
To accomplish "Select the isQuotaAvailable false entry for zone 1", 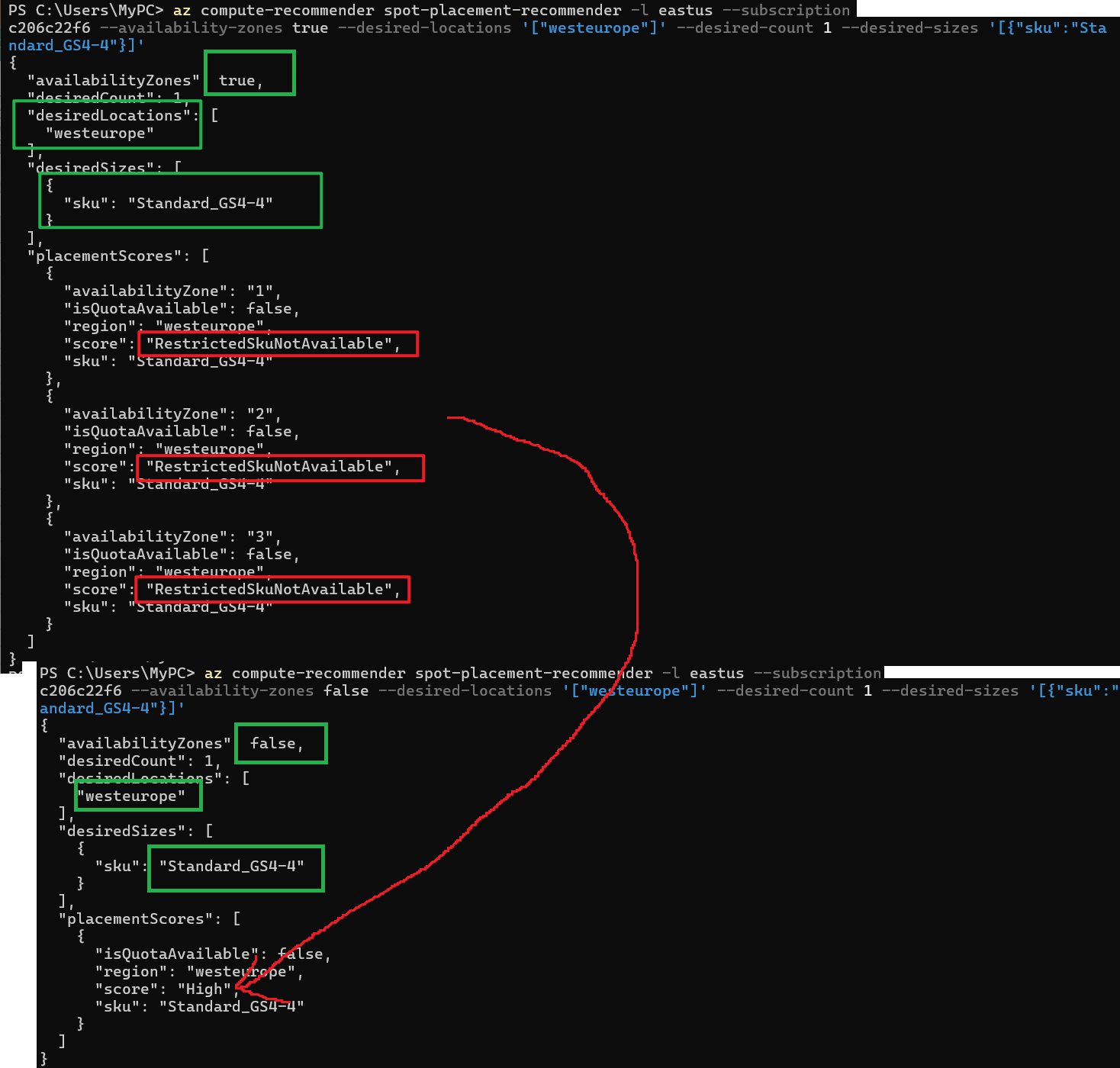I will (x=180, y=308).
